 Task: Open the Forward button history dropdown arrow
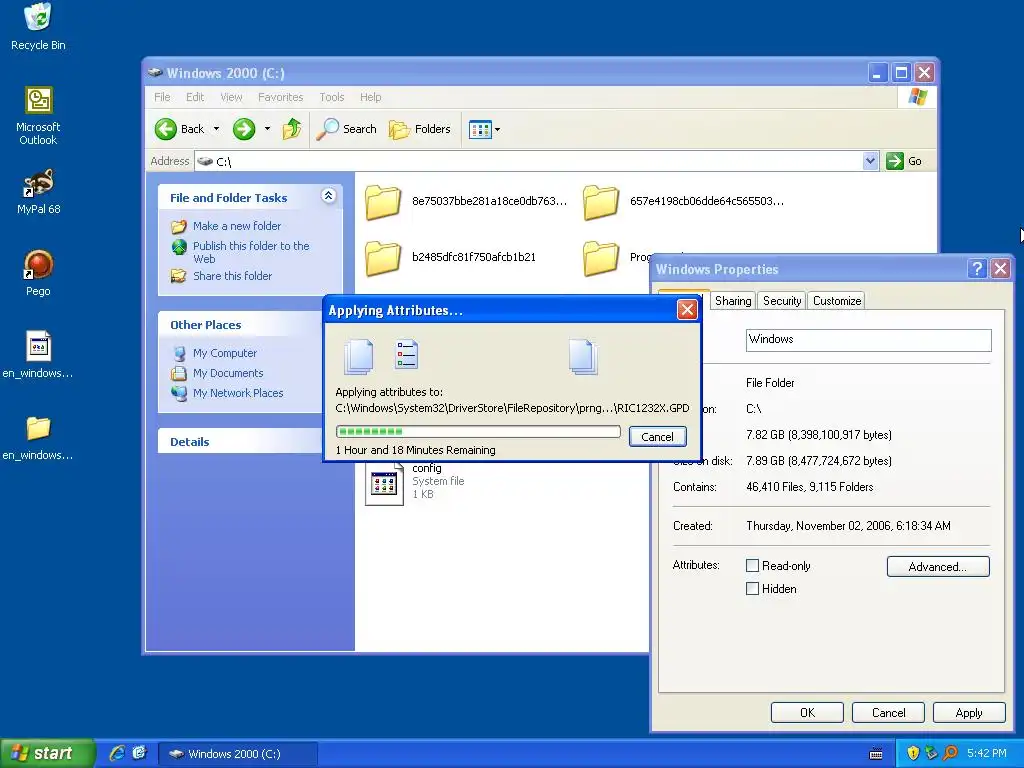pyautogui.click(x=267, y=129)
